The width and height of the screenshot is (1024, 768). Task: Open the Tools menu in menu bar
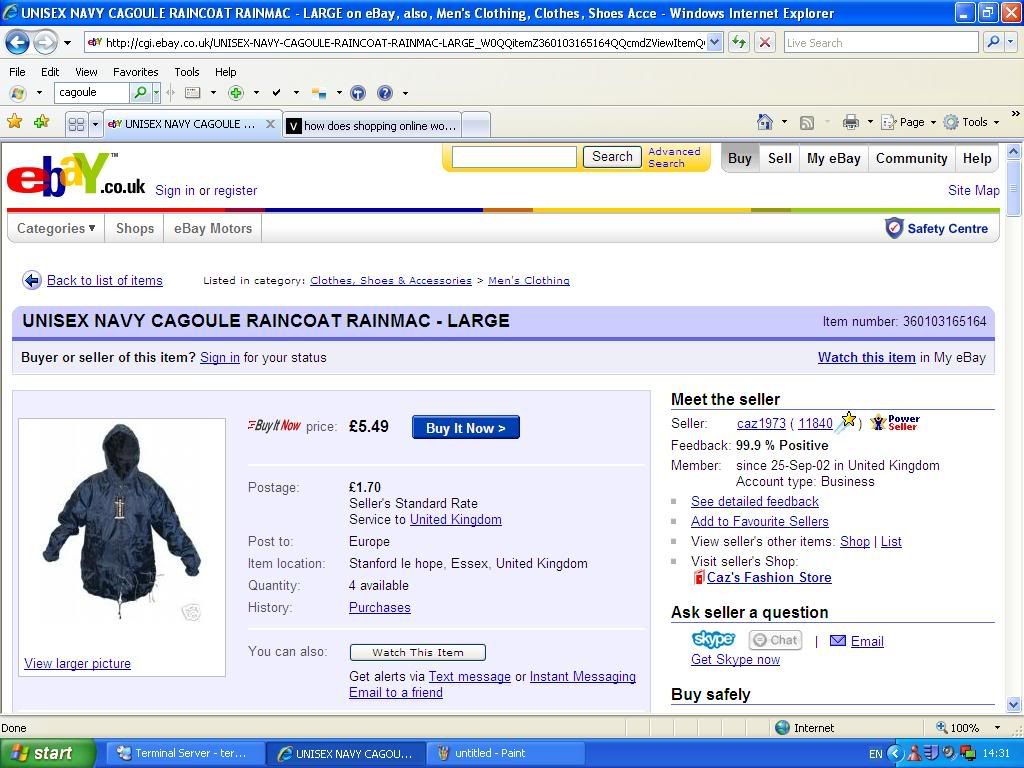(x=187, y=72)
